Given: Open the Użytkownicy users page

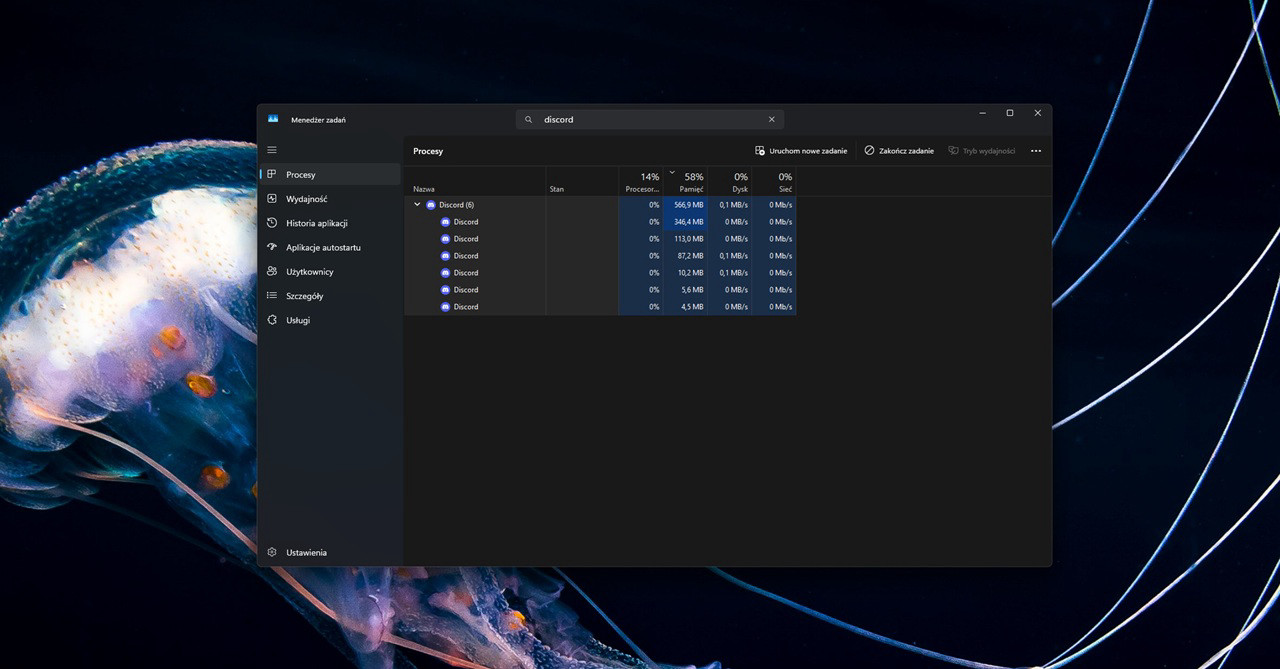Looking at the screenshot, I should [x=309, y=272].
